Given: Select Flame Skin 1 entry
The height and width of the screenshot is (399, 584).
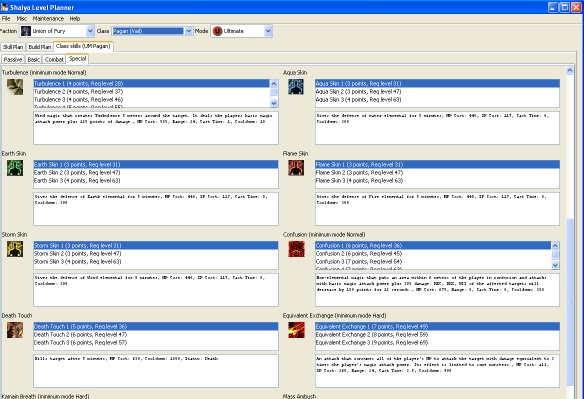Looking at the screenshot, I should [437, 164].
